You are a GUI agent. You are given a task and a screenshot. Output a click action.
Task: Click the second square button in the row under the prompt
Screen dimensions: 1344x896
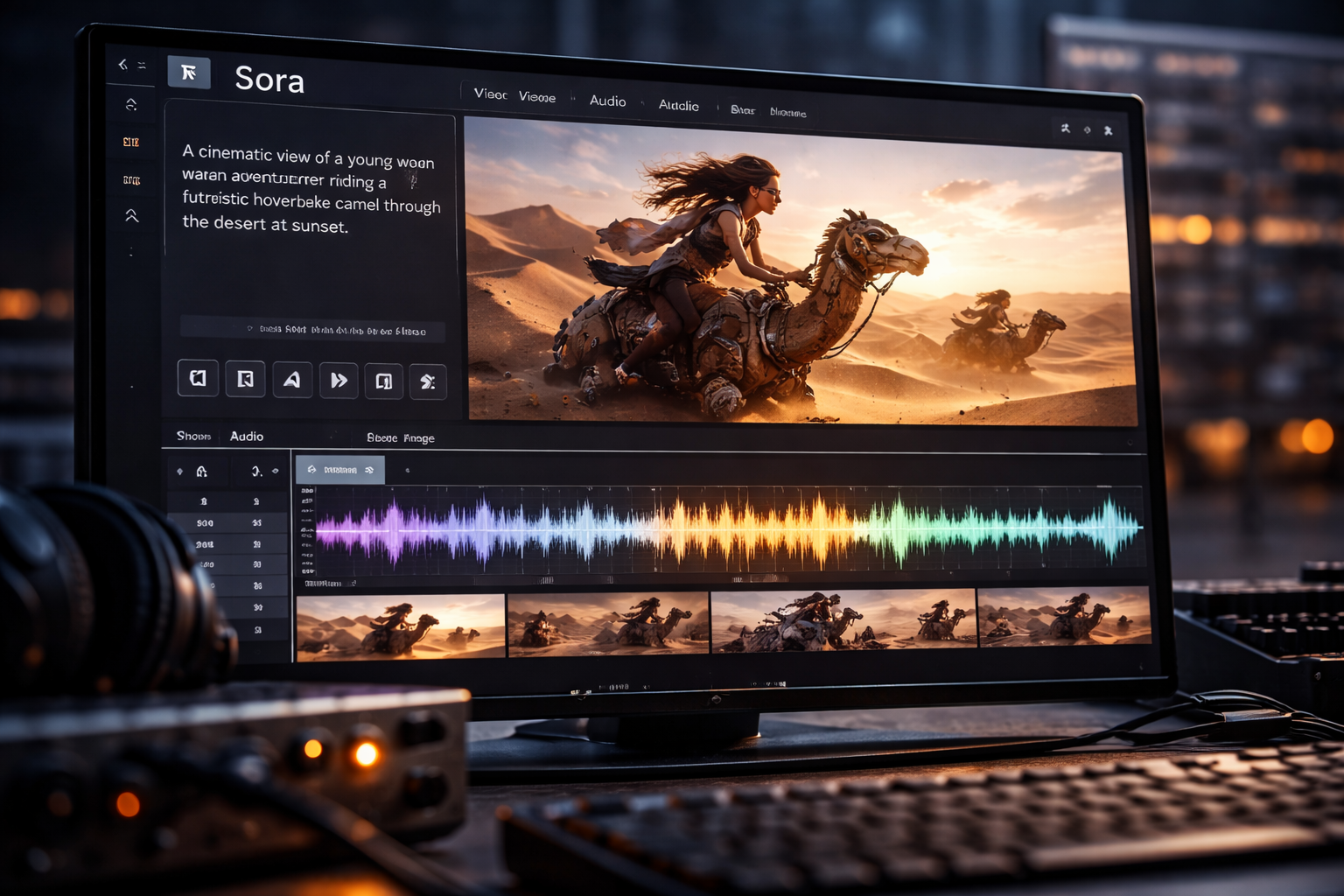(246, 379)
